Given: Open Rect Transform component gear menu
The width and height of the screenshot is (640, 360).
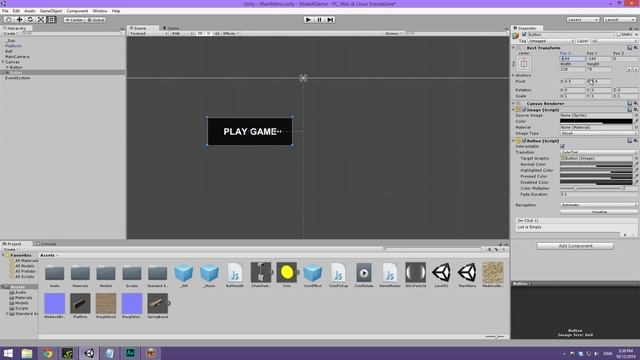Looking at the screenshot, I should (636, 48).
